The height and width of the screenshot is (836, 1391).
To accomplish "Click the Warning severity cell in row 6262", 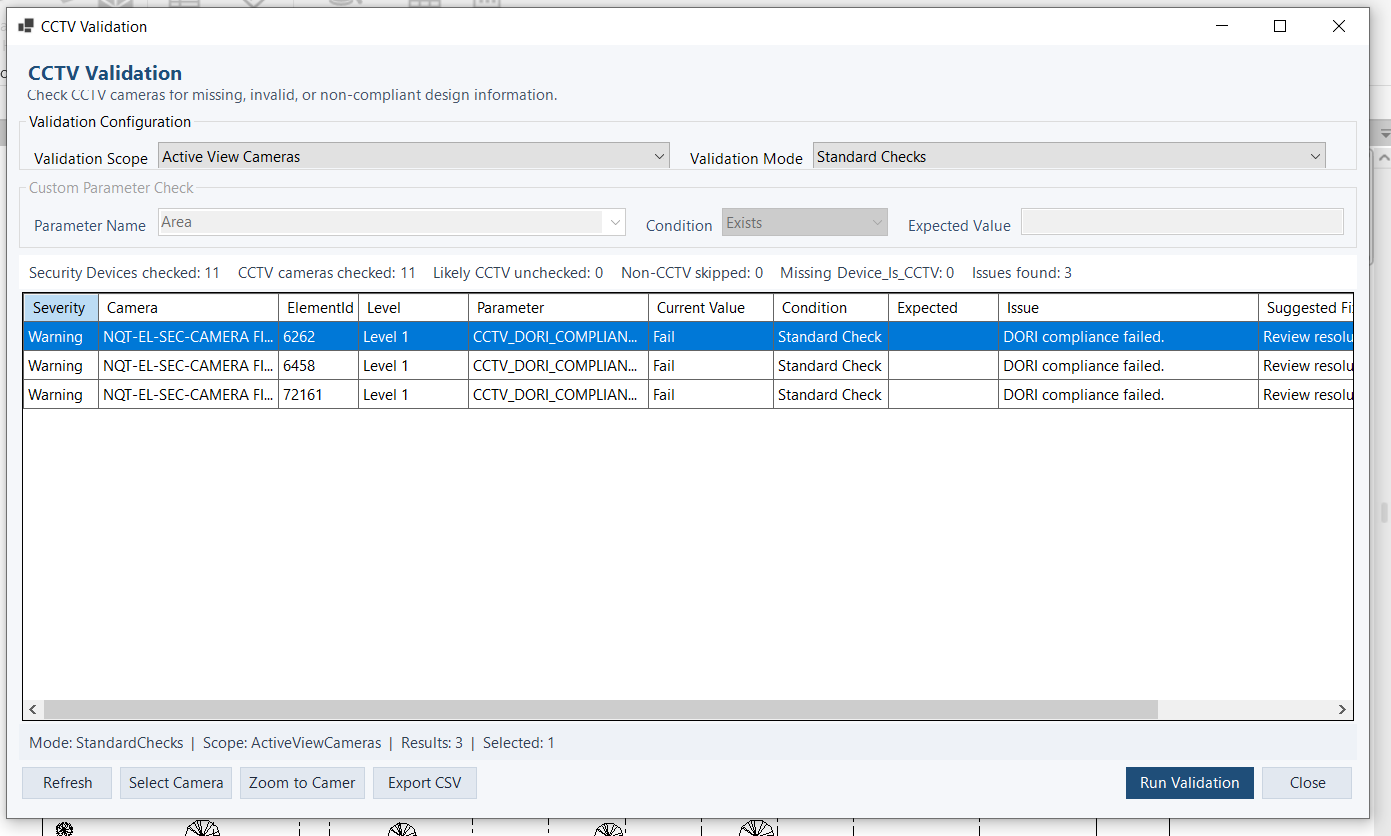I will point(61,337).
